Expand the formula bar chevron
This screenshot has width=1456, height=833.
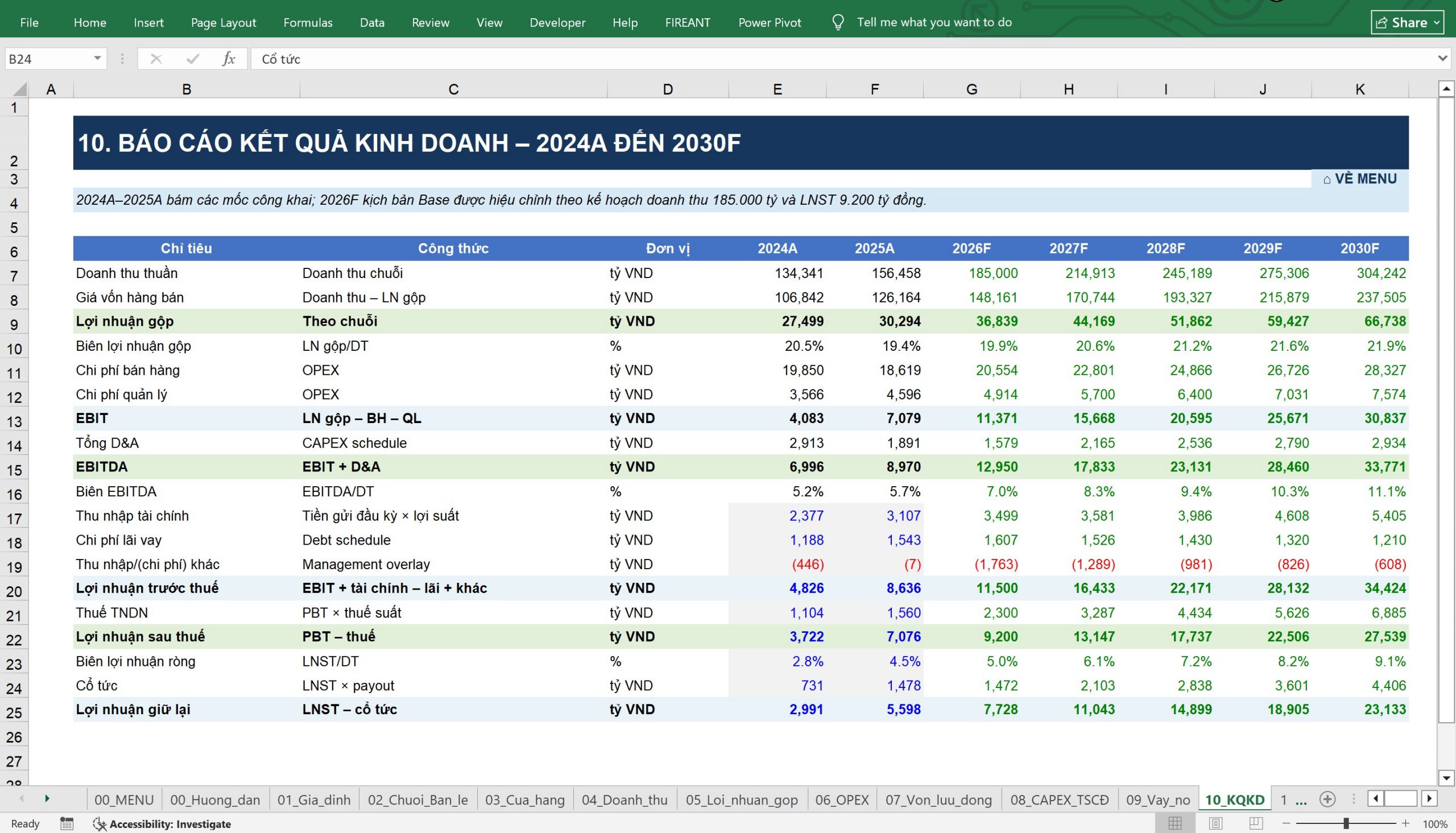1442,59
